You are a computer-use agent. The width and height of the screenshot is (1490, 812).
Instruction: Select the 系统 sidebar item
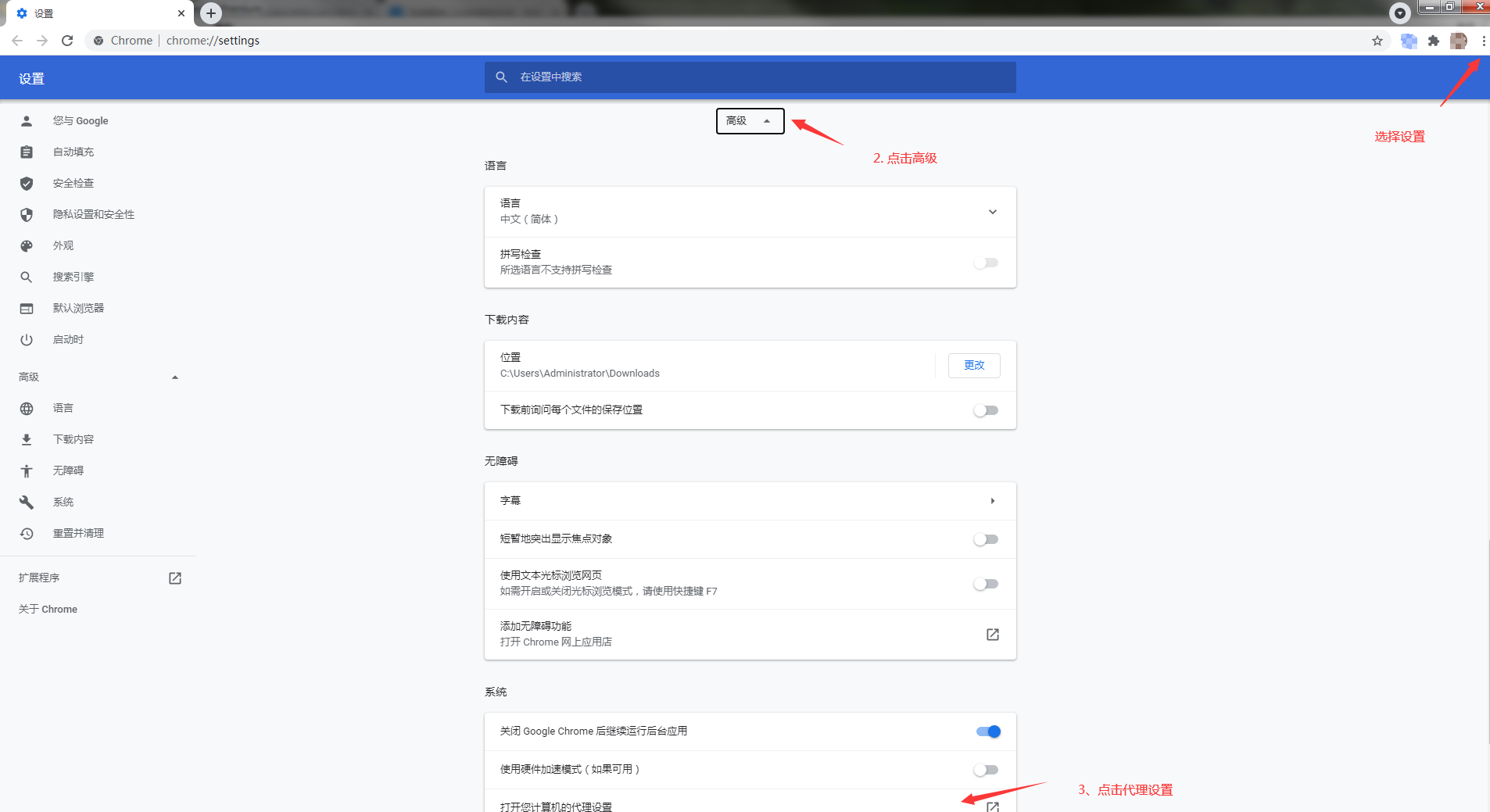tap(63, 502)
